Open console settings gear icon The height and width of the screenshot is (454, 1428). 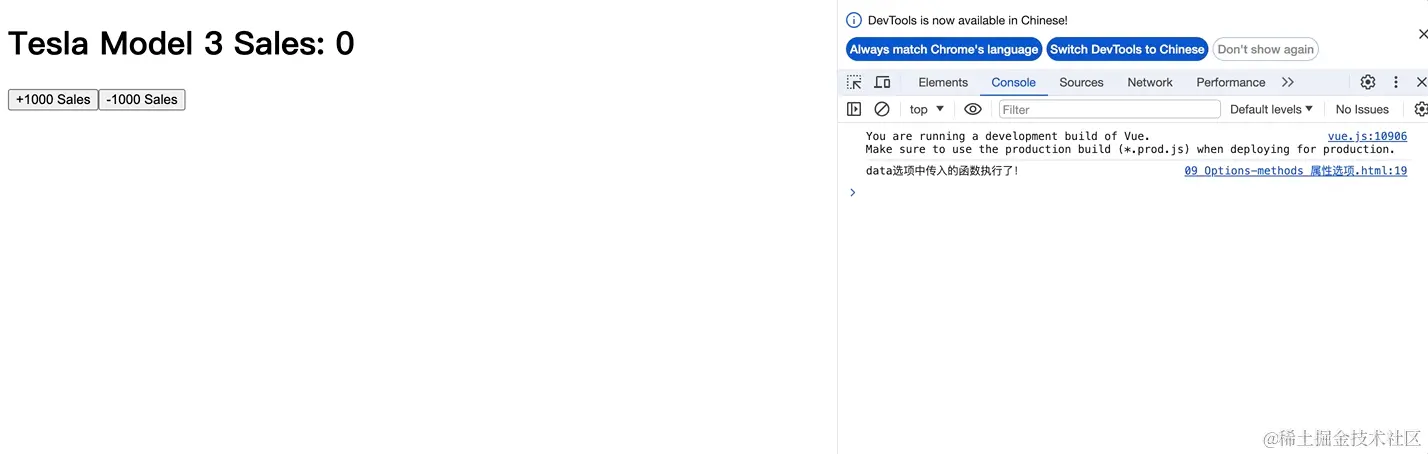1421,109
